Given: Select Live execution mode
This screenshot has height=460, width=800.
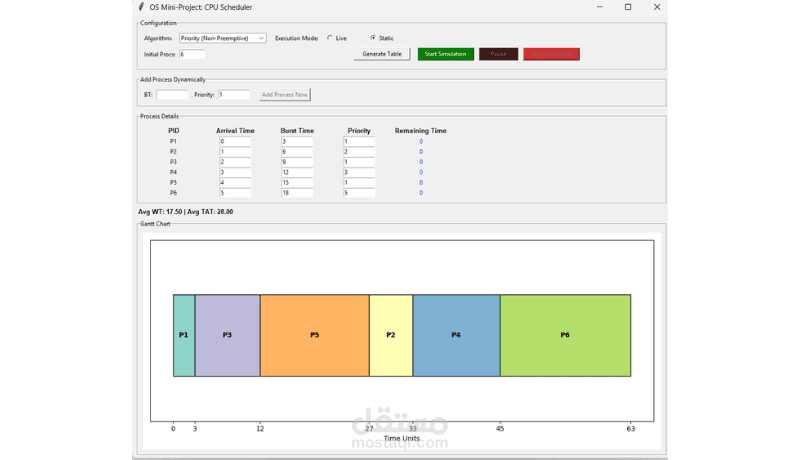Looking at the screenshot, I should (x=337, y=38).
